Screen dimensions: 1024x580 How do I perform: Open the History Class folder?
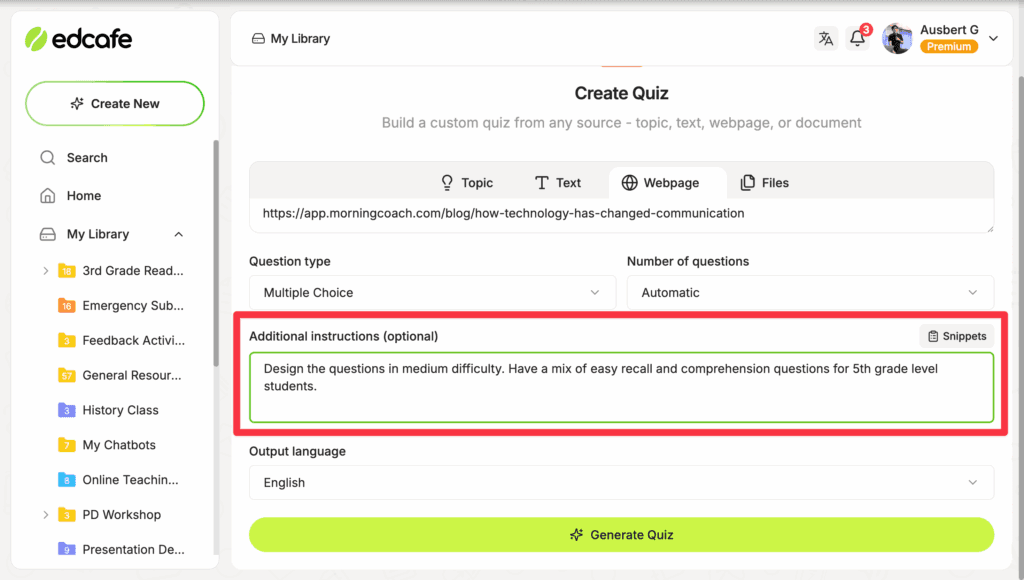tap(120, 410)
